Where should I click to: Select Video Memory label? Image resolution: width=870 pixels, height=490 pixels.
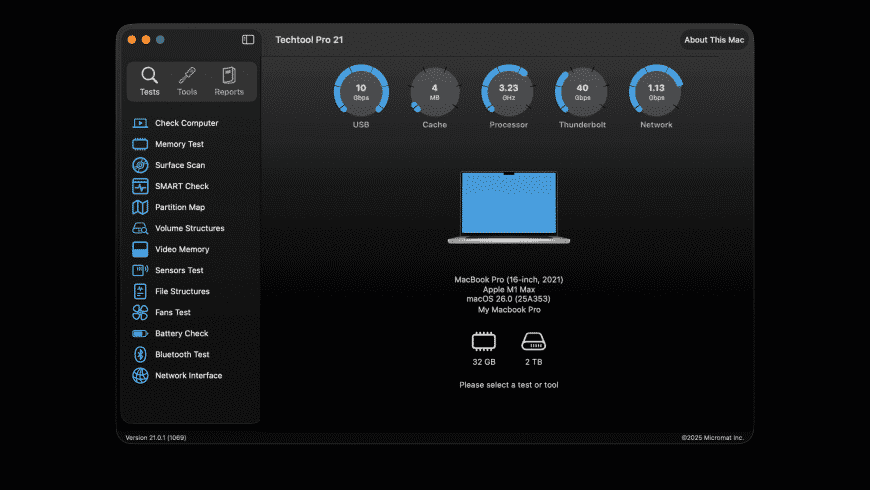click(x=182, y=250)
